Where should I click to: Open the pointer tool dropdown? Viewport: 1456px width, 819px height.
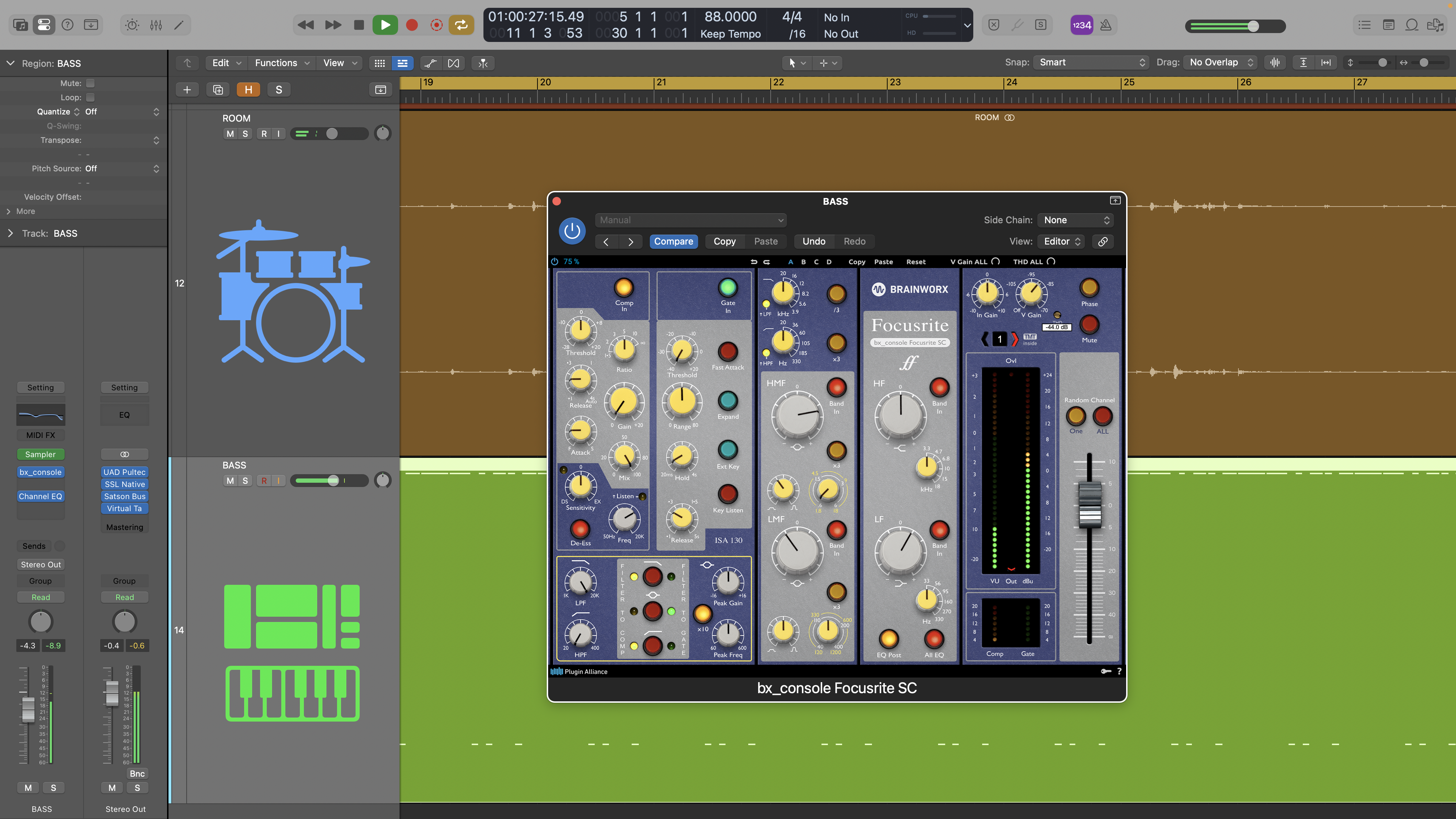796,63
